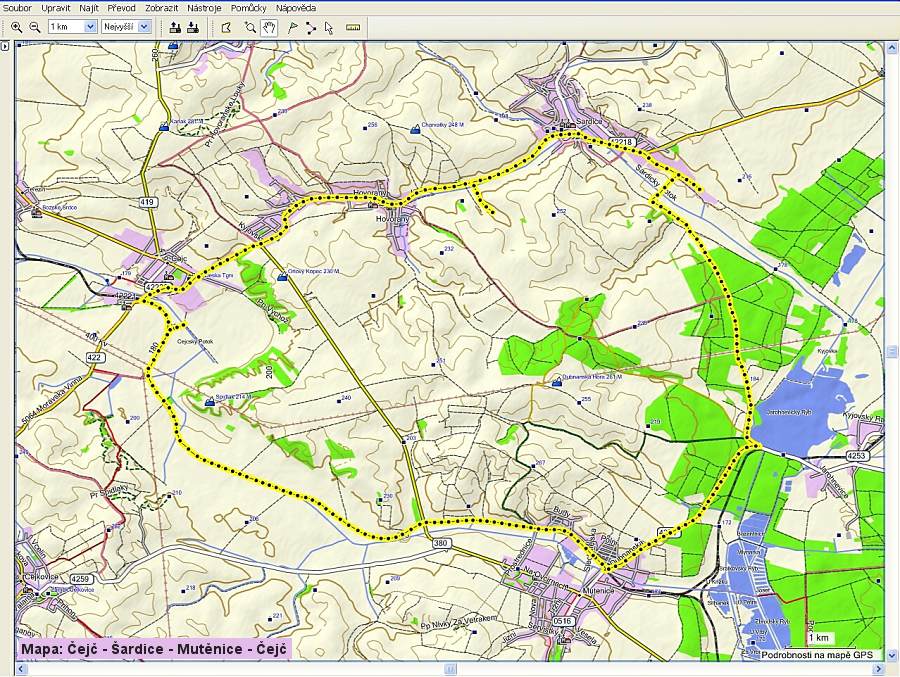Select the arrow pointer tool
This screenshot has width=900, height=677.
point(328,27)
